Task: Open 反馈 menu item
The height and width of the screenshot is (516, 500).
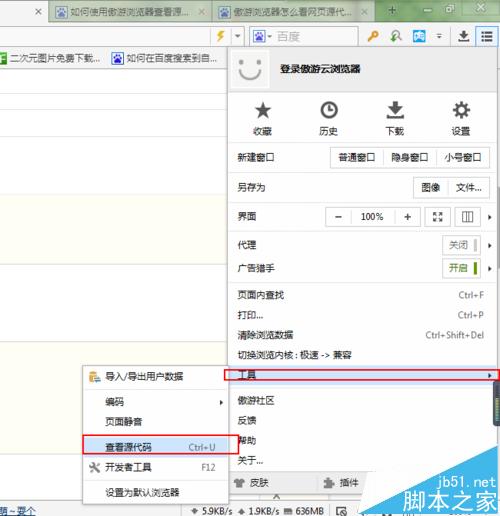Action: 361,420
